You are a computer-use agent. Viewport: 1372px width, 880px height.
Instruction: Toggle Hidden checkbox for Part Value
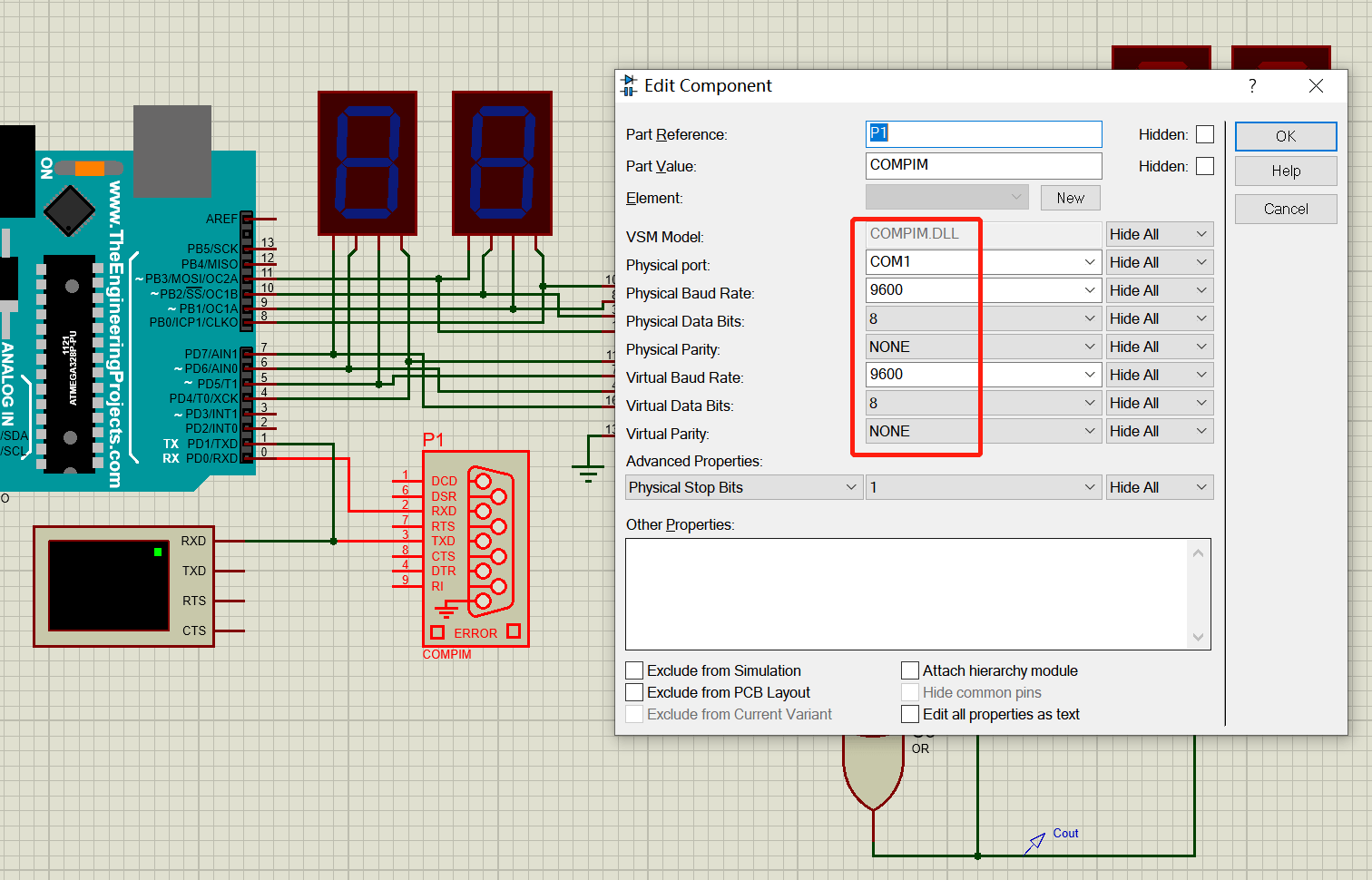coord(1205,166)
